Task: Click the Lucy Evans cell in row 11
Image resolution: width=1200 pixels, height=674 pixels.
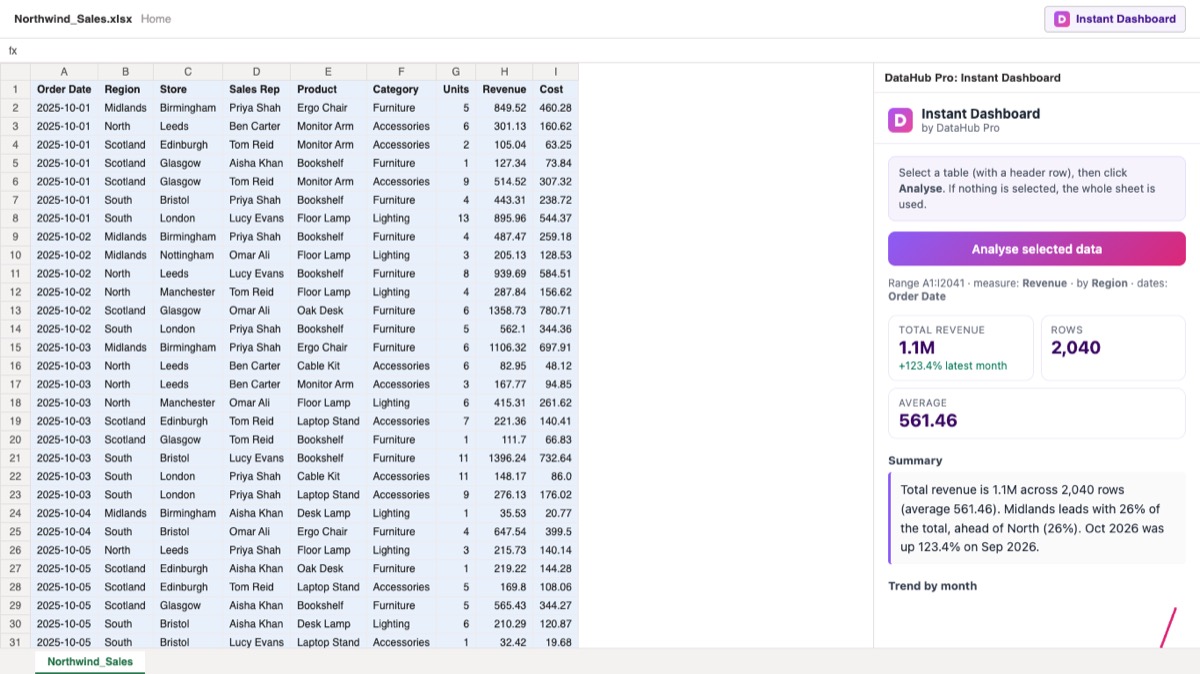Action: (256, 273)
